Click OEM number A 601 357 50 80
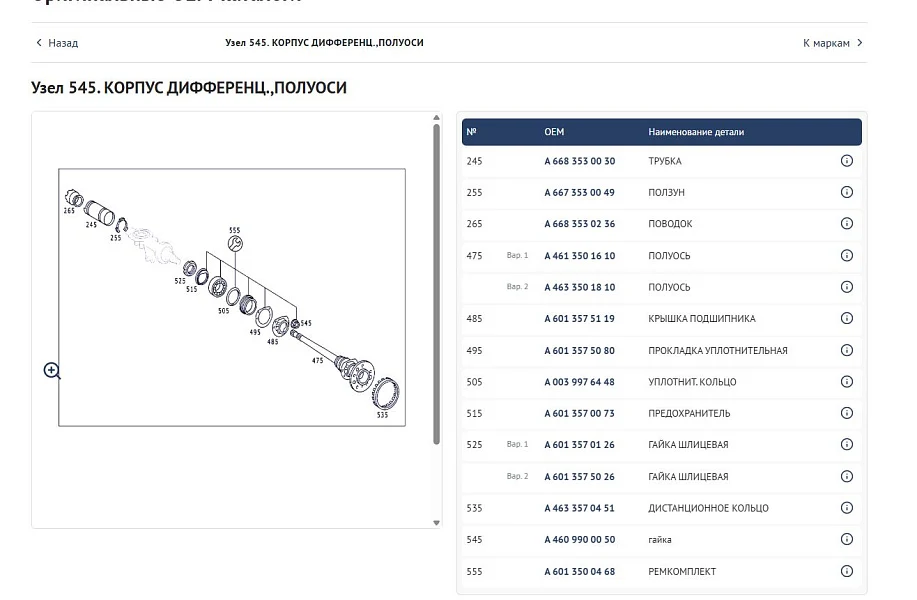Screen dimensions: 917x600 pos(580,350)
